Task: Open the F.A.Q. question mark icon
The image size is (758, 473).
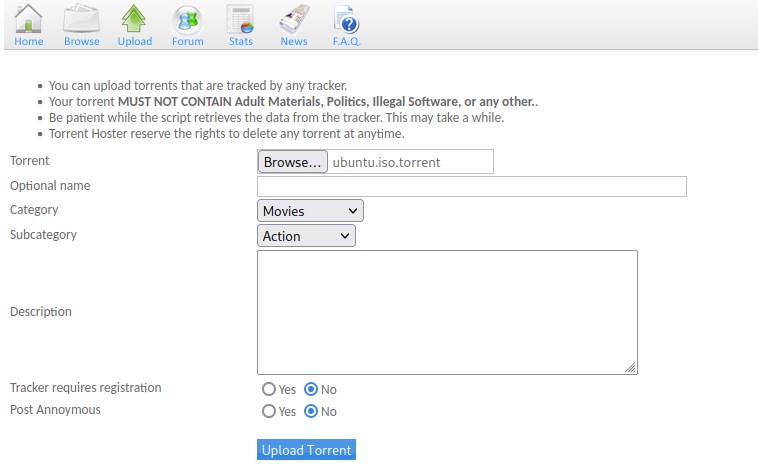Action: [x=346, y=19]
